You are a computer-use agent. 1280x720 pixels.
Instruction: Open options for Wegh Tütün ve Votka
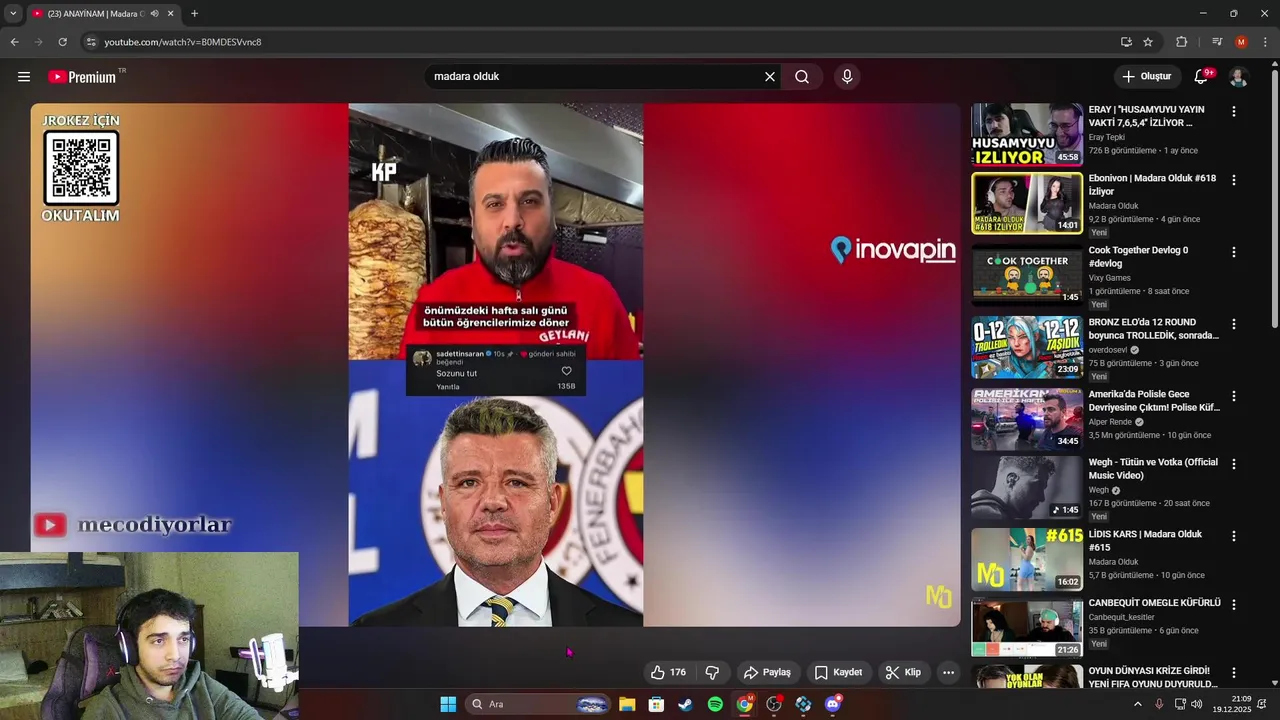point(1233,464)
